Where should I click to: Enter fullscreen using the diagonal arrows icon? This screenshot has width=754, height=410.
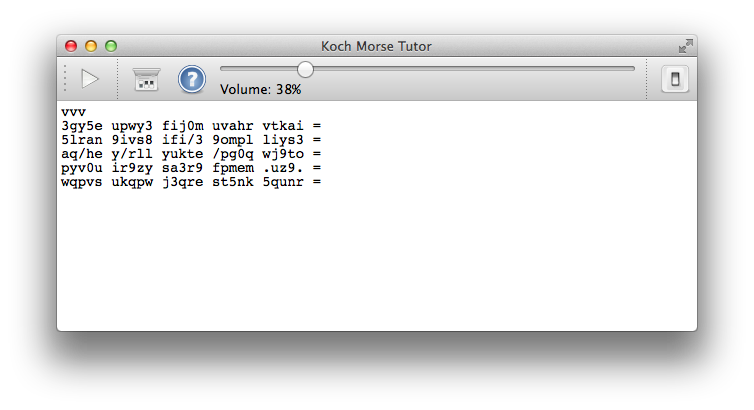click(686, 46)
